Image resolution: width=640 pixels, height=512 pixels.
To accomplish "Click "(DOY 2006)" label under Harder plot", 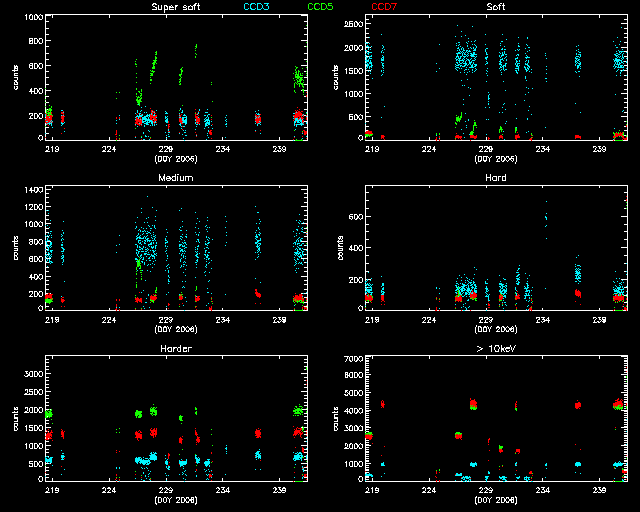I will [176, 500].
